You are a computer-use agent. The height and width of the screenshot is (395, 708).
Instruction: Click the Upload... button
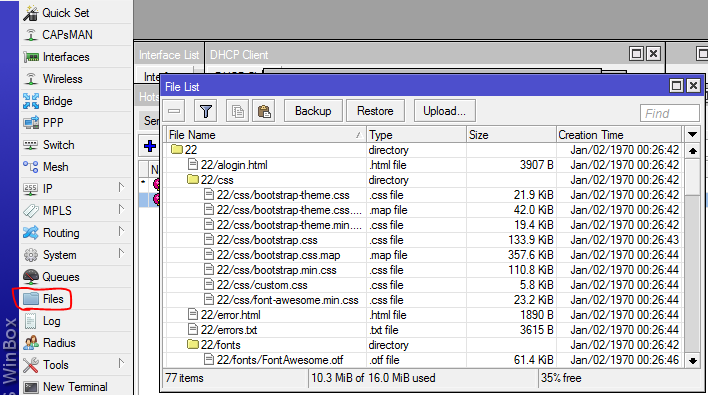tap(444, 111)
